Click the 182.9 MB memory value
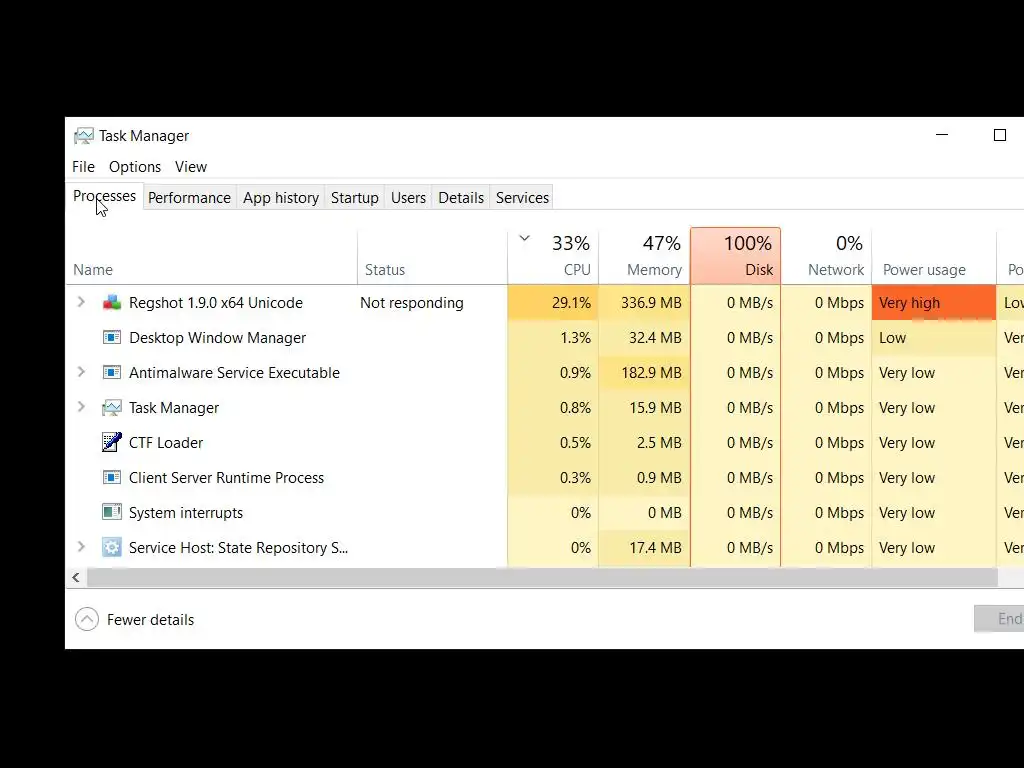 (x=651, y=373)
